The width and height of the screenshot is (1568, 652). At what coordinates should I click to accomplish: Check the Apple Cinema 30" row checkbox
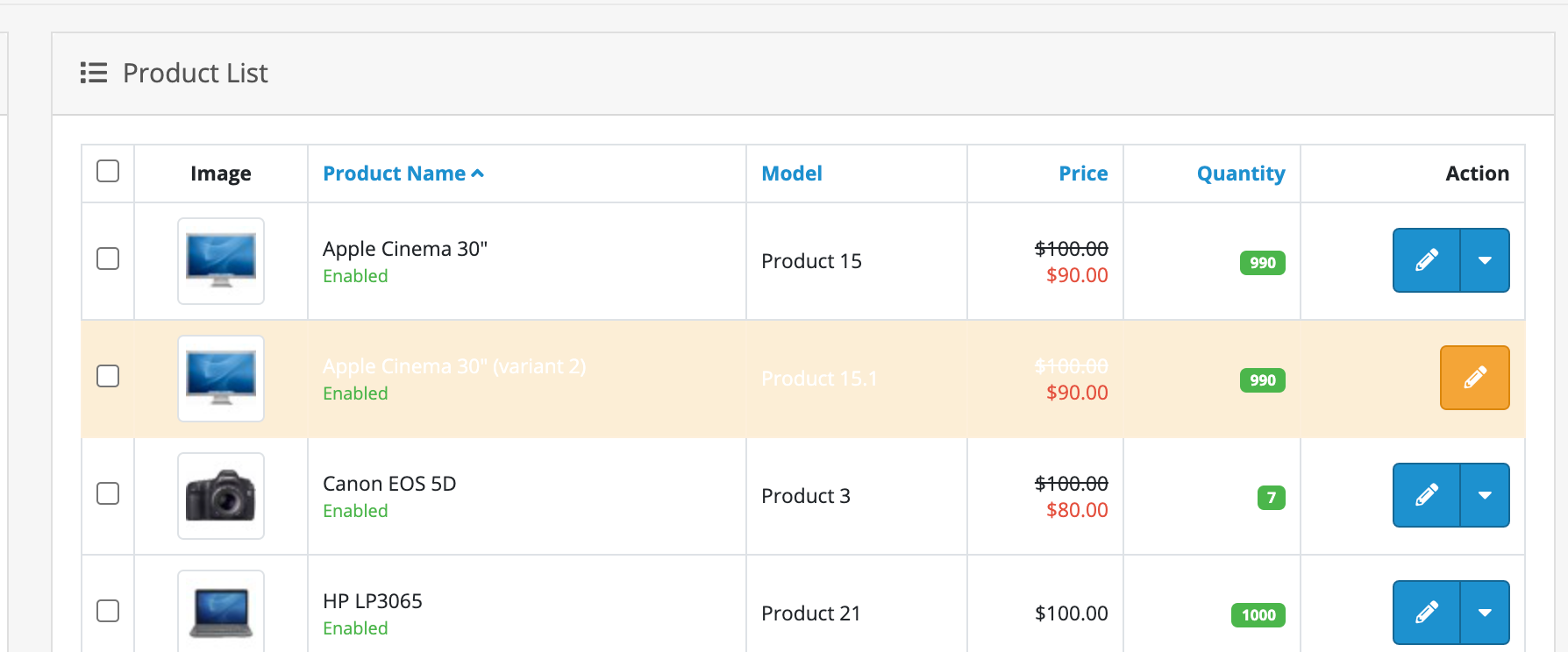(108, 259)
